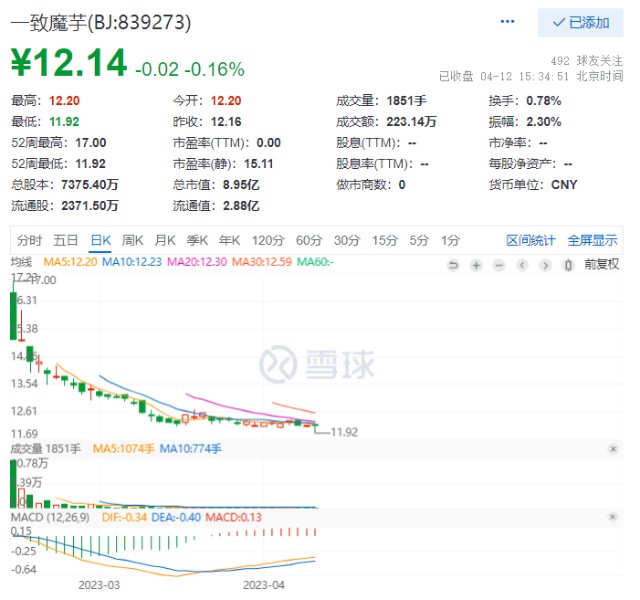Collapse the 成交量 volume panel
Image resolution: width=640 pixels, height=600 pixels.
pos(614,449)
